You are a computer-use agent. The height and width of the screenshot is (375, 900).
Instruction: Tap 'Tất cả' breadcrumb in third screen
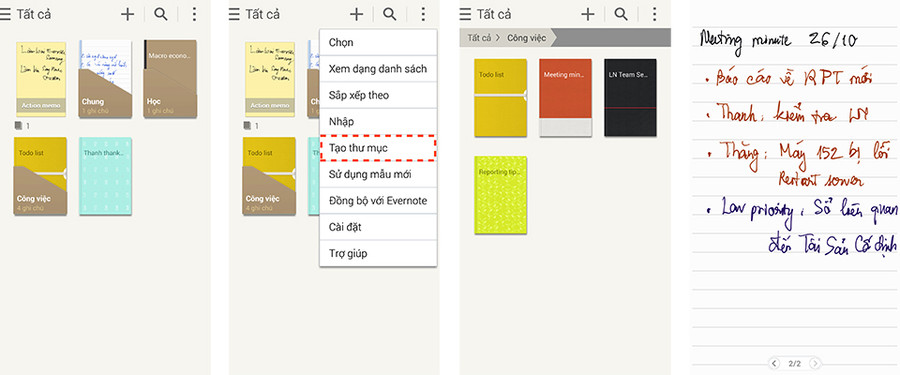click(479, 38)
